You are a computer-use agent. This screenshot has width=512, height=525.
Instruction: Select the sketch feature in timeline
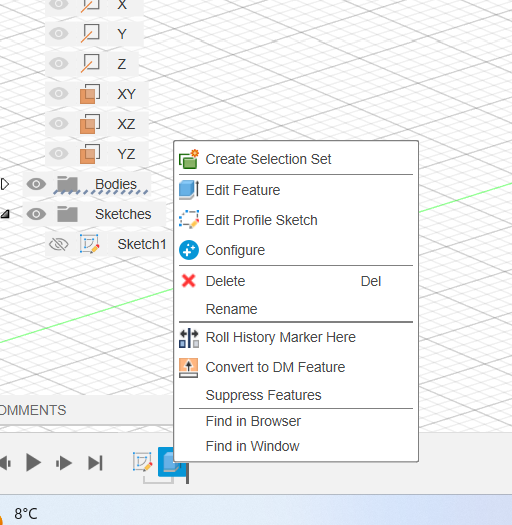coord(143,462)
